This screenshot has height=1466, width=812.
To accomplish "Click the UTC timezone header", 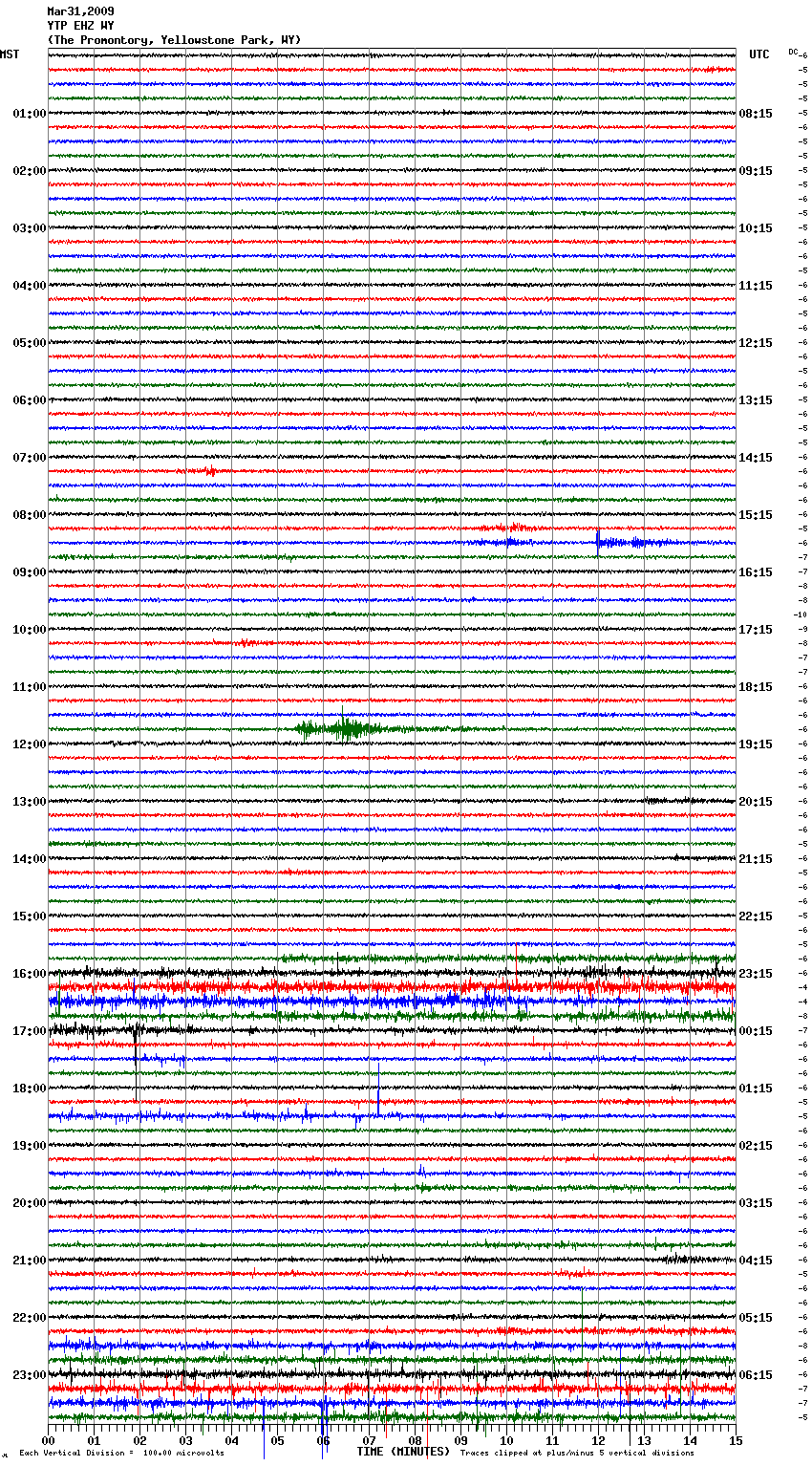I will tap(759, 54).
